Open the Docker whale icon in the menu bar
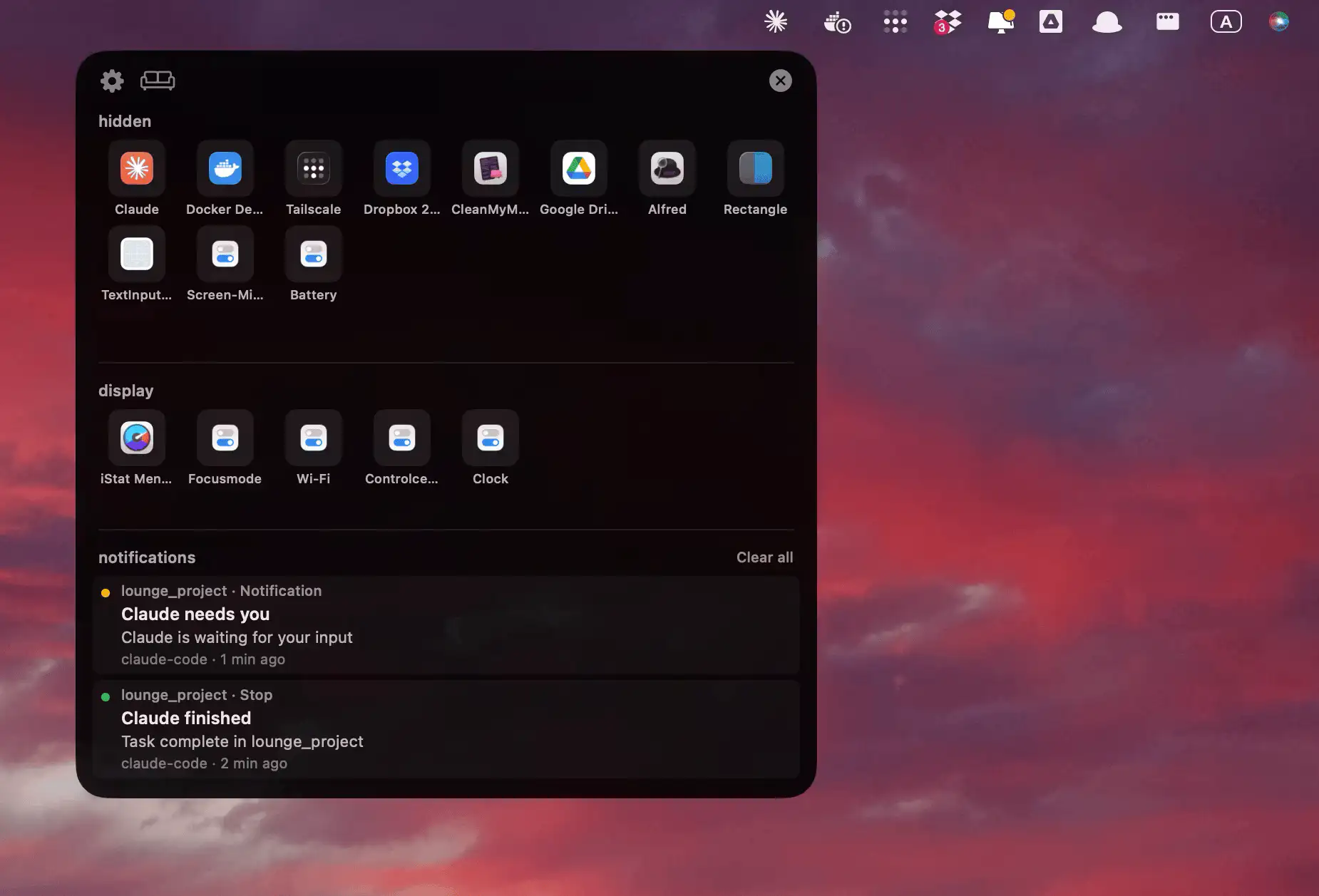Viewport: 1319px width, 896px height. point(837,22)
